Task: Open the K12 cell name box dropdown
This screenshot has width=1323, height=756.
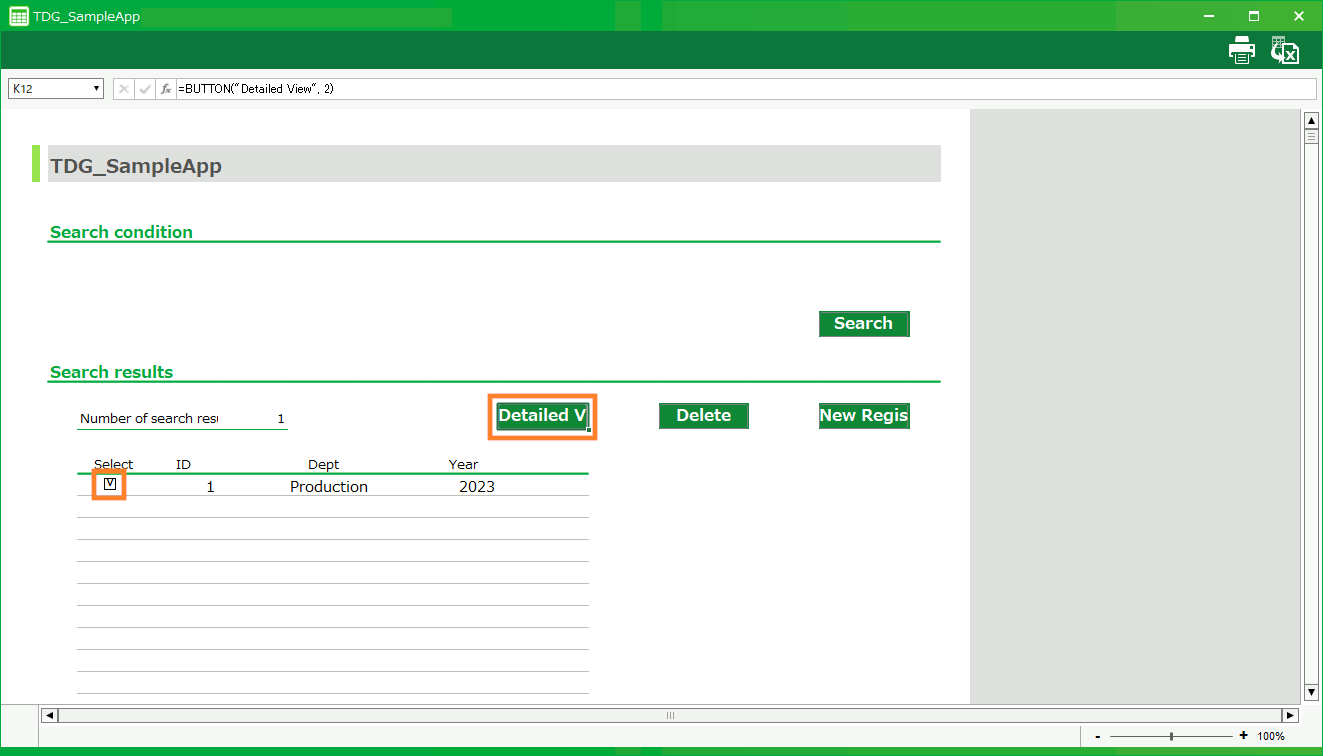Action: [x=97, y=89]
